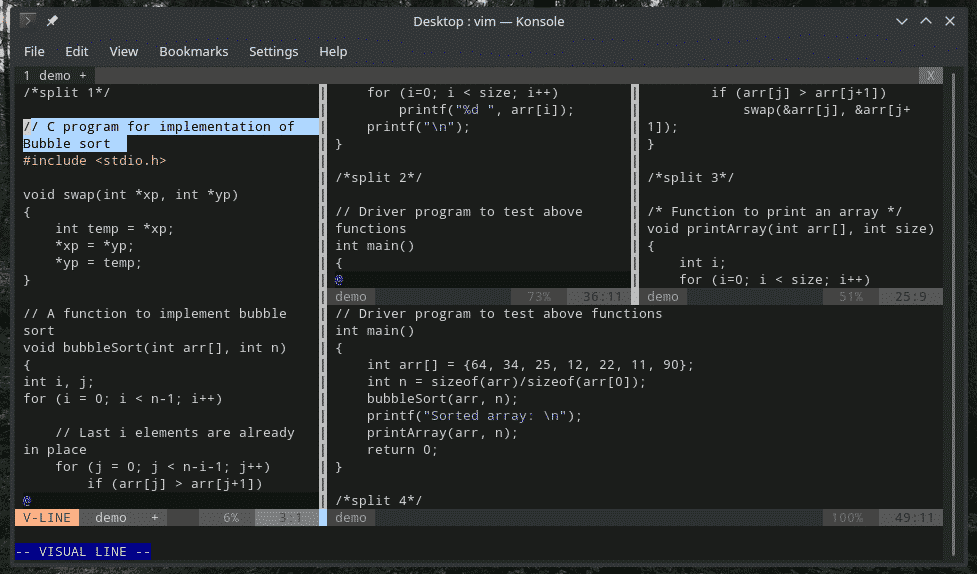Click the V-LINE mode indicator
Image resolution: width=977 pixels, height=574 pixels.
click(47, 517)
